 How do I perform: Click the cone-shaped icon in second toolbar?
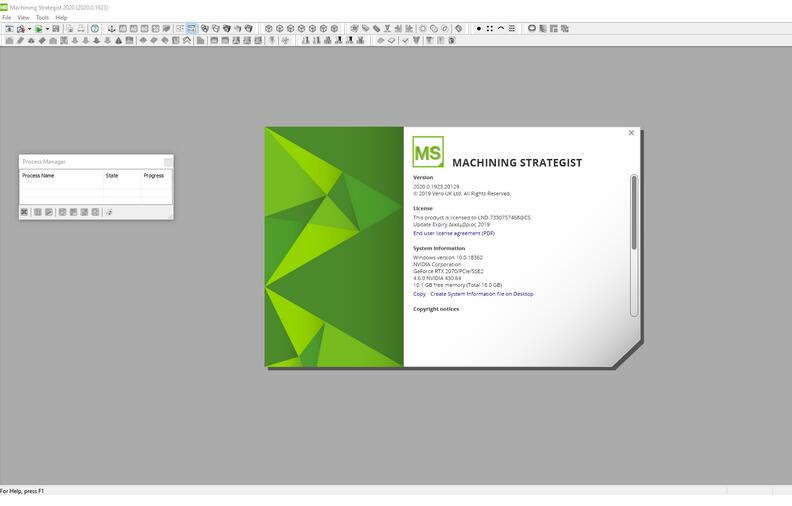[x=118, y=40]
